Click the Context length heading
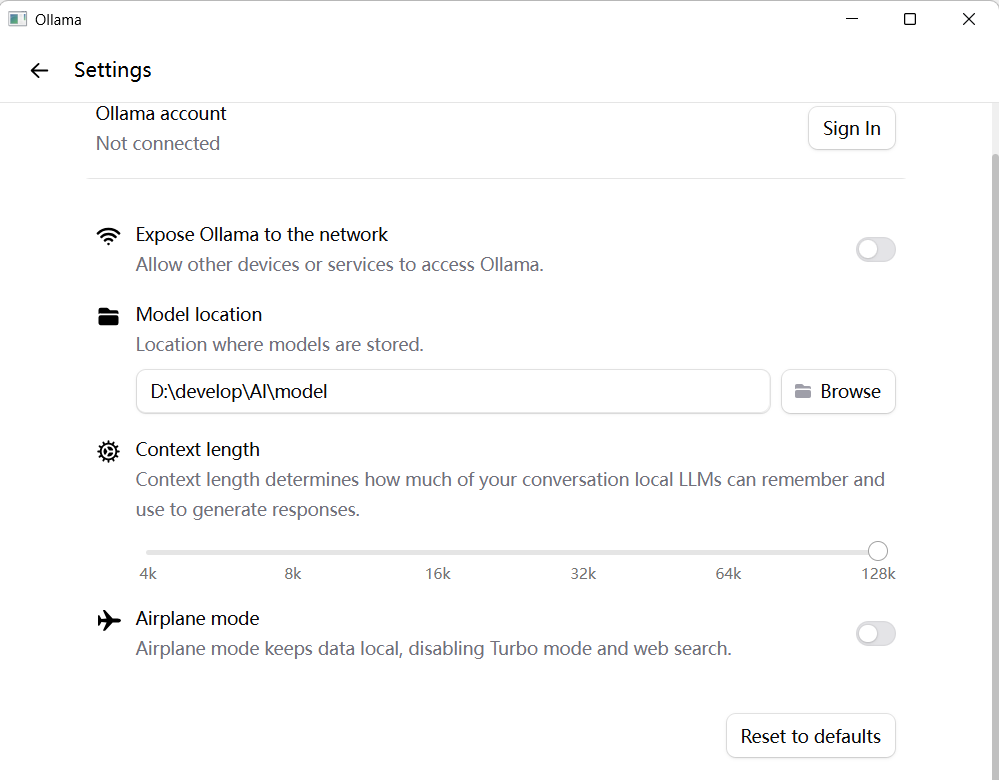 [x=198, y=450]
